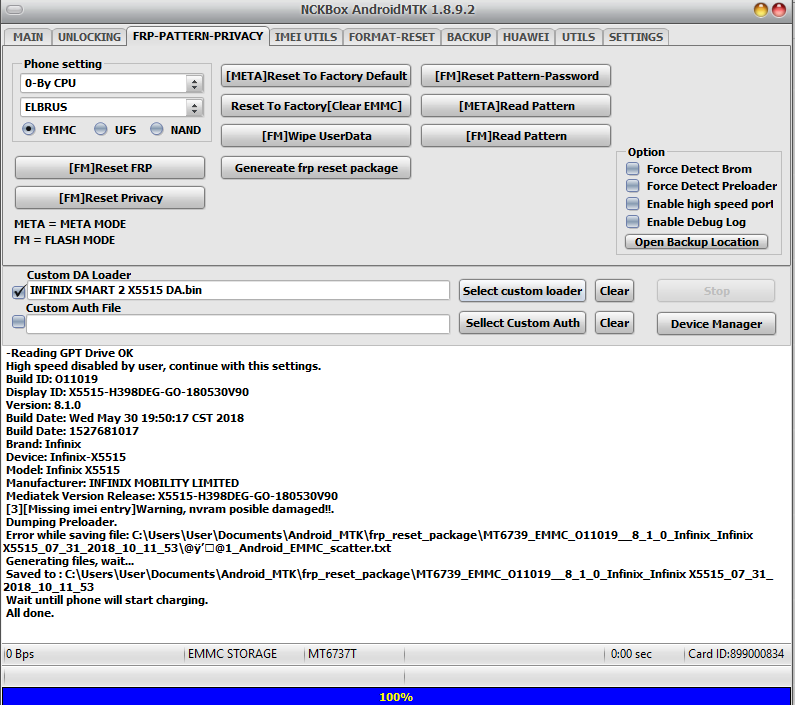795x705 pixels.
Task: Click the [FM]Read Pattern button
Action: (x=516, y=136)
